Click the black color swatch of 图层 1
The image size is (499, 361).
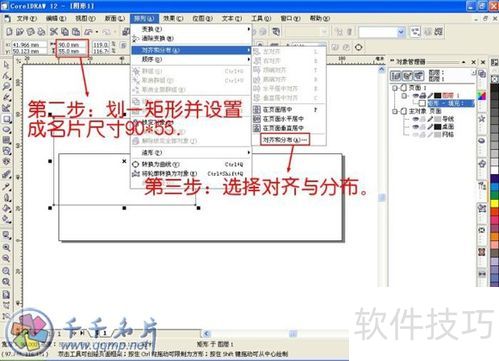pos(438,96)
